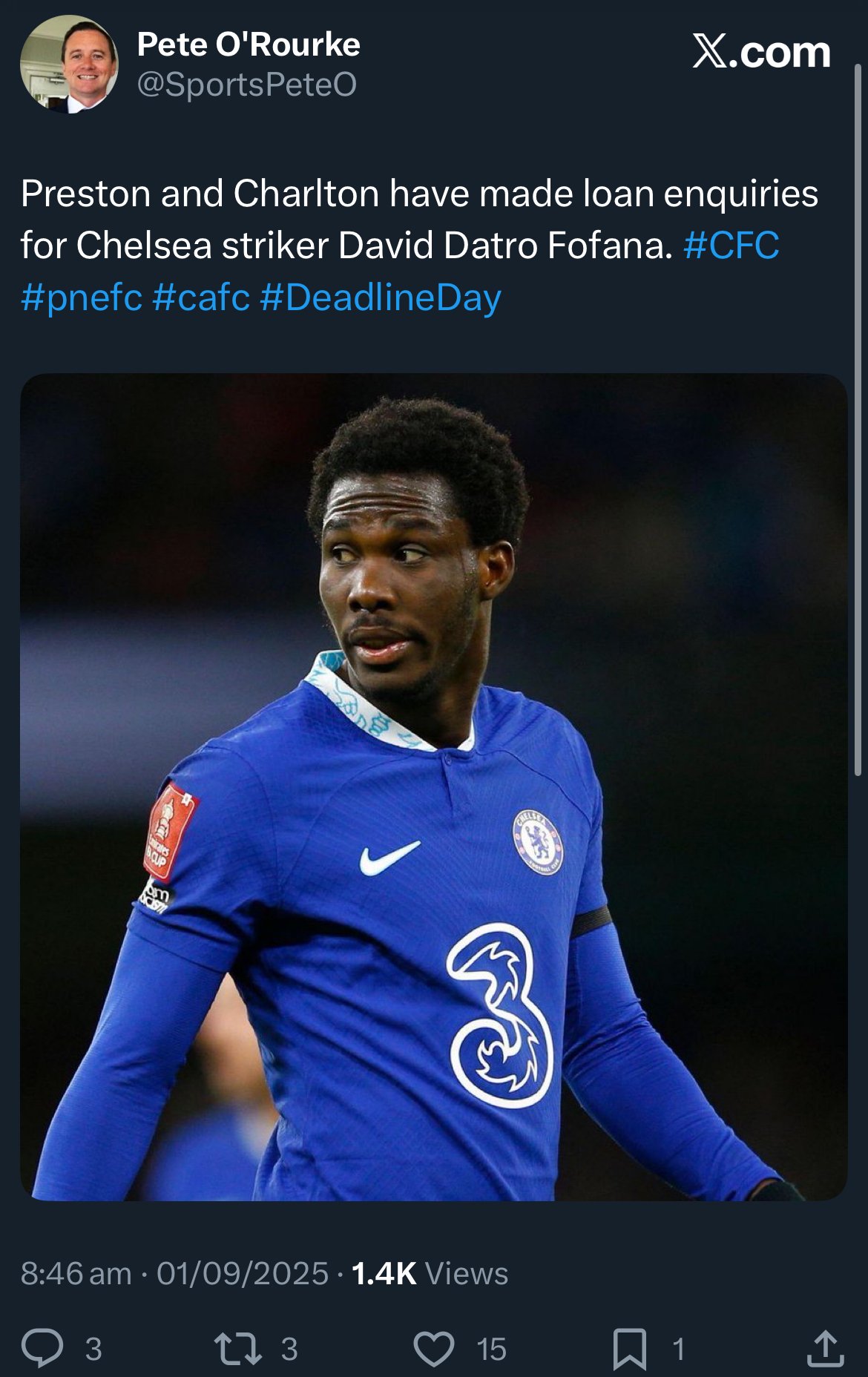Open the 8:46 am timestamp
Image resolution: width=868 pixels, height=1377 pixels.
point(76,1273)
